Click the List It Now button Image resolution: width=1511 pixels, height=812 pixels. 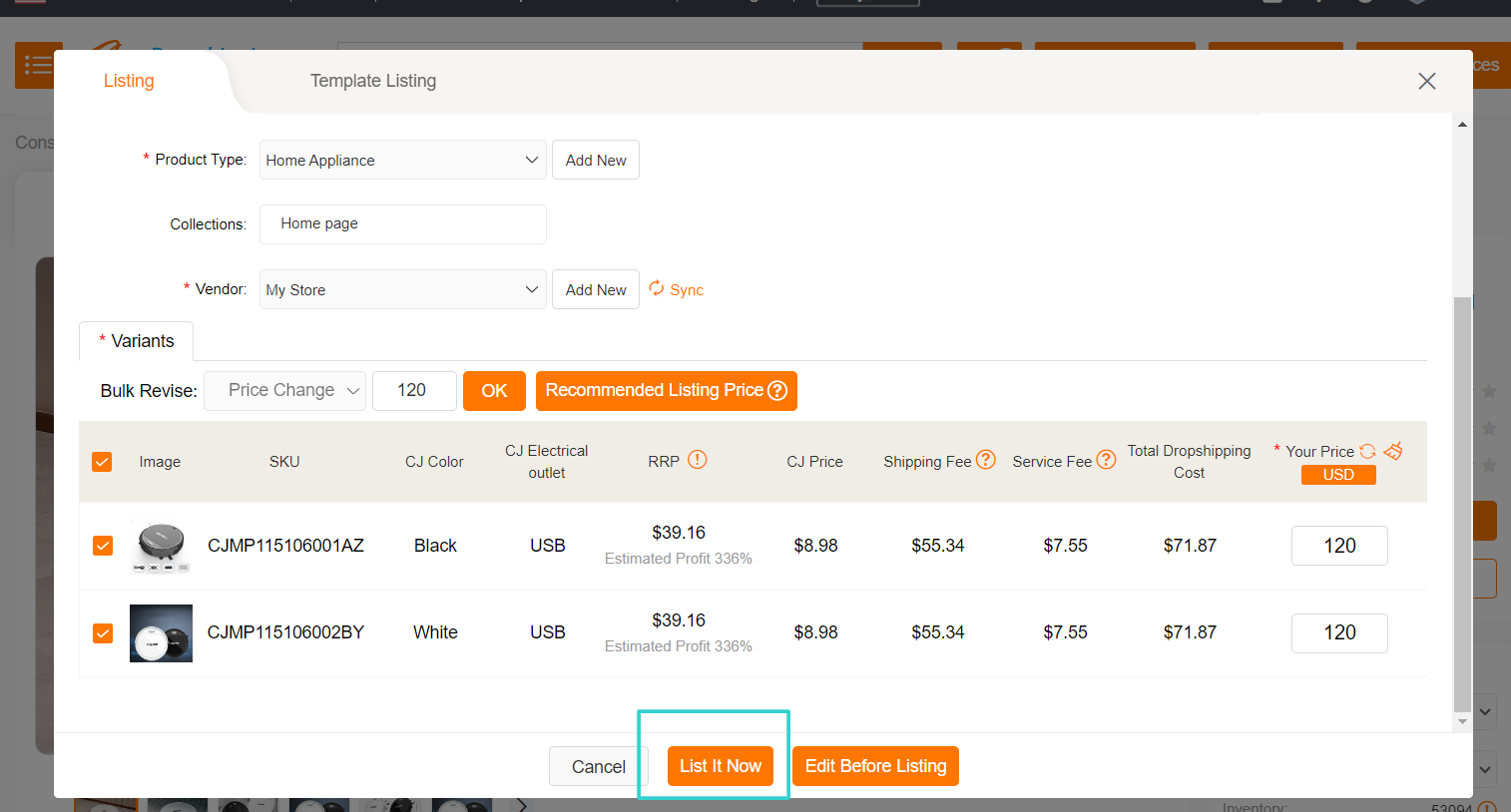[x=721, y=766]
